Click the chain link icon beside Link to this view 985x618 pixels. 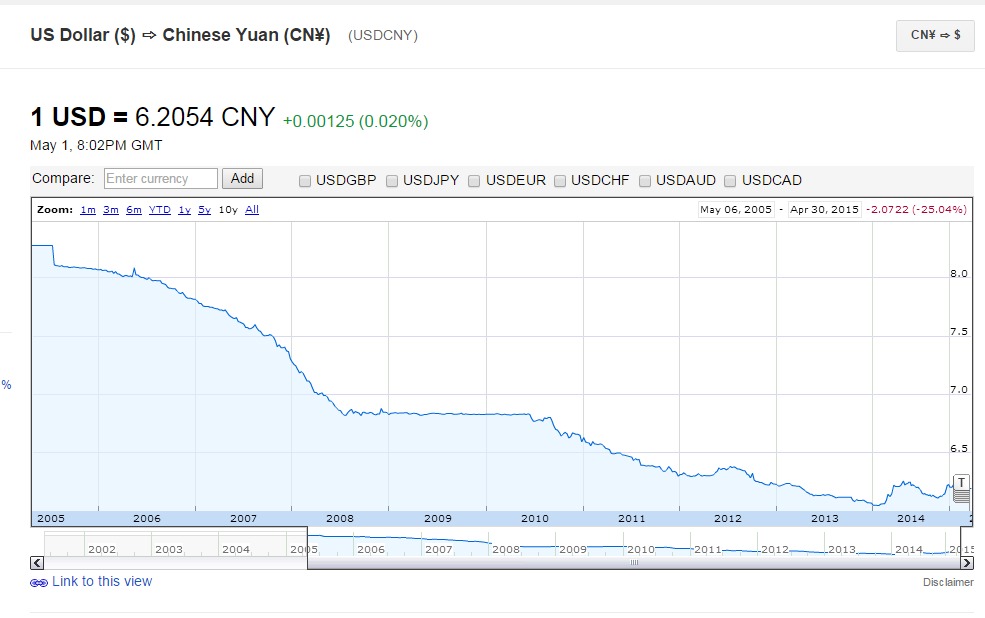(39, 582)
